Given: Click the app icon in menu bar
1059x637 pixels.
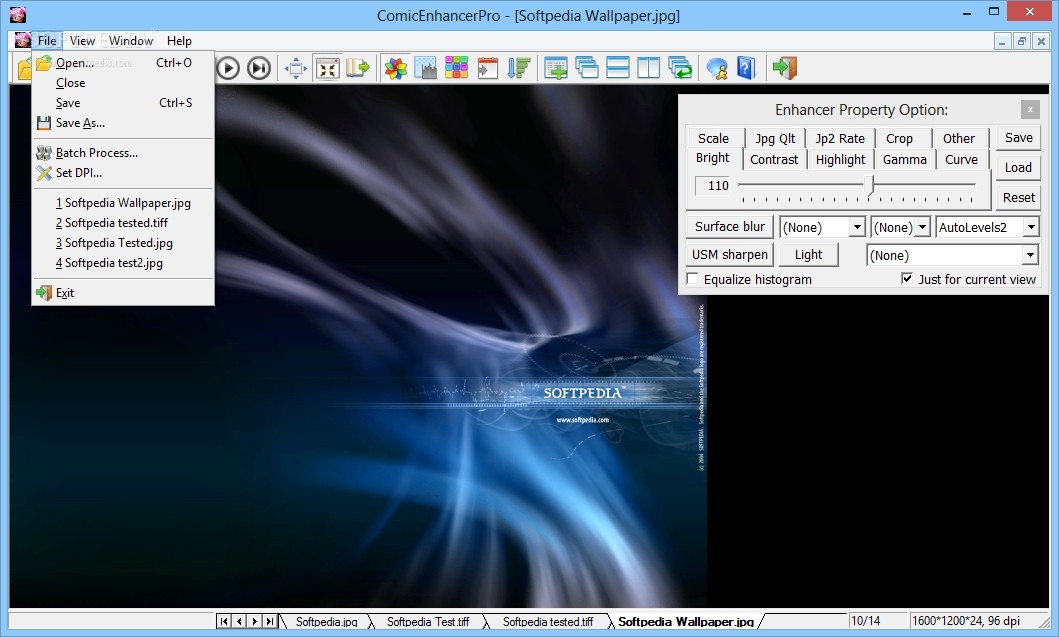Looking at the screenshot, I should pos(22,40).
